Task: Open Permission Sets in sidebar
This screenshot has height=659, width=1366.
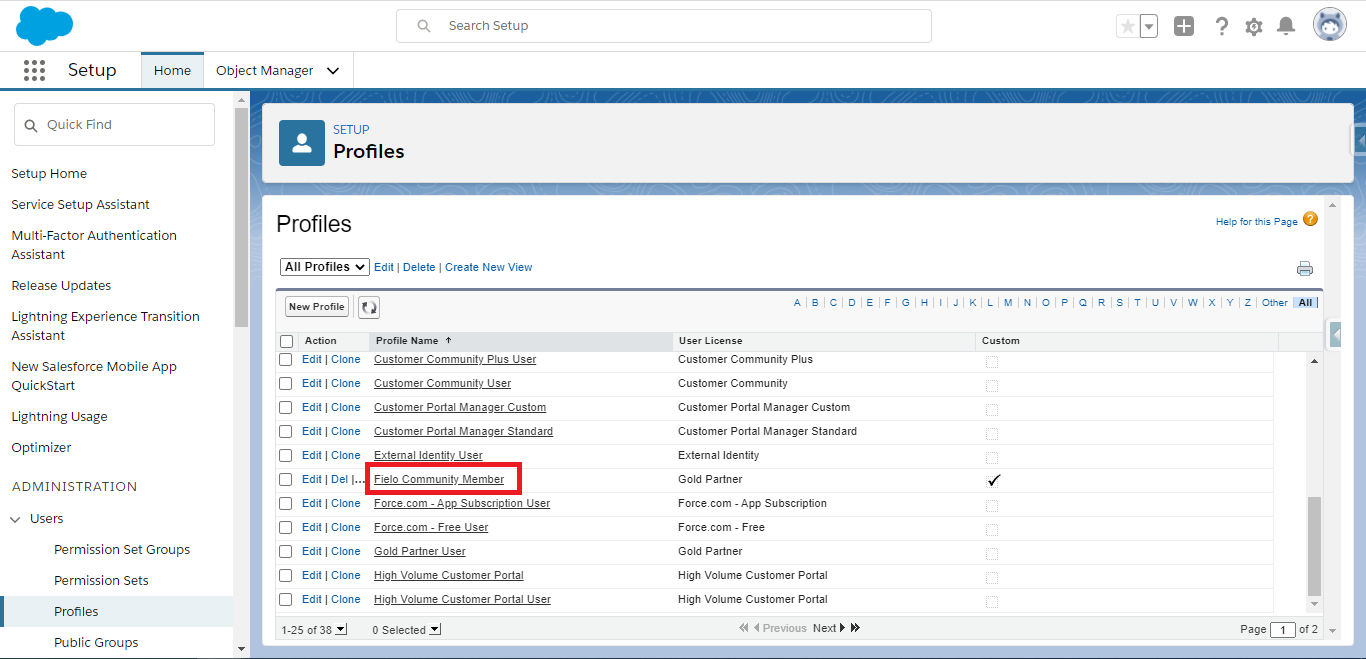Action: 101,580
